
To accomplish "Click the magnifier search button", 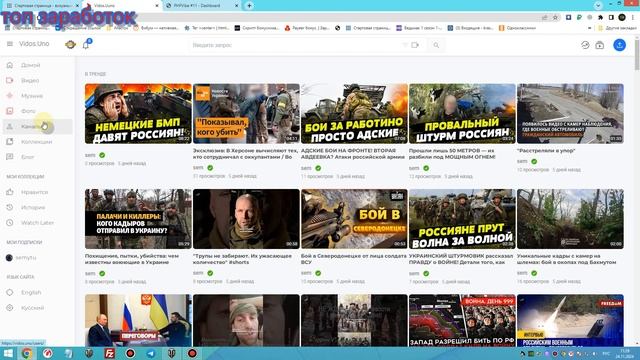I will pos(436,45).
